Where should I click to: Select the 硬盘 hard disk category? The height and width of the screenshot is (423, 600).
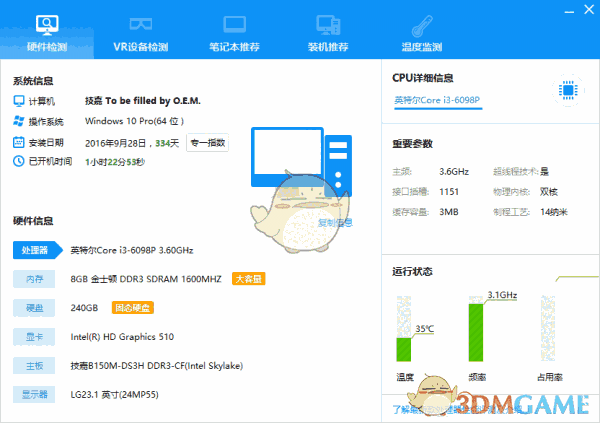tap(34, 308)
